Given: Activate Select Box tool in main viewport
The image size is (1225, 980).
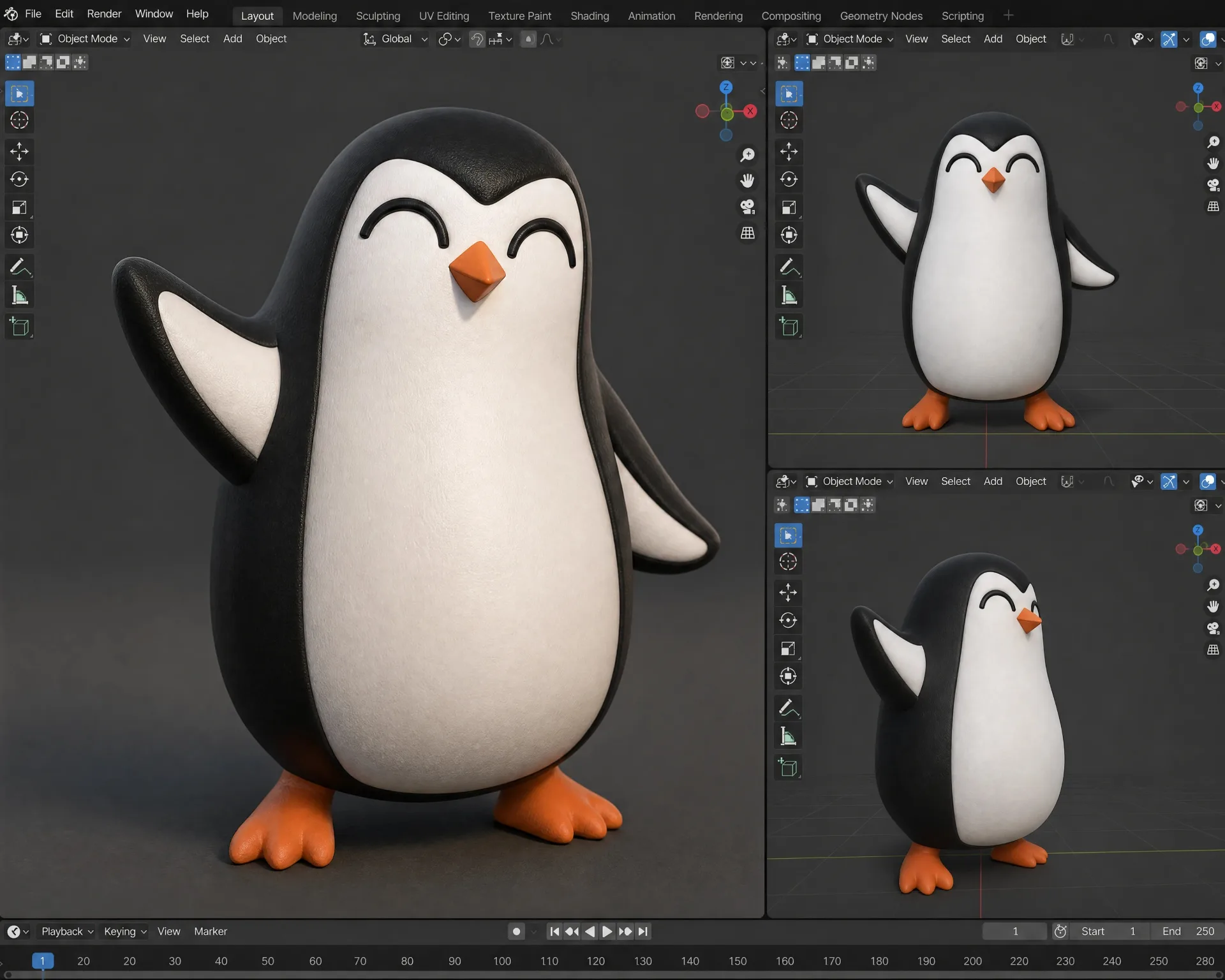Looking at the screenshot, I should (x=19, y=93).
